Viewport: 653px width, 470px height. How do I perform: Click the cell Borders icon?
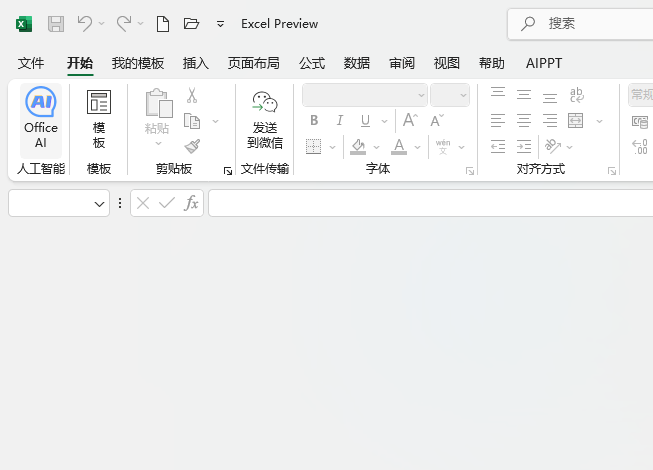click(314, 147)
